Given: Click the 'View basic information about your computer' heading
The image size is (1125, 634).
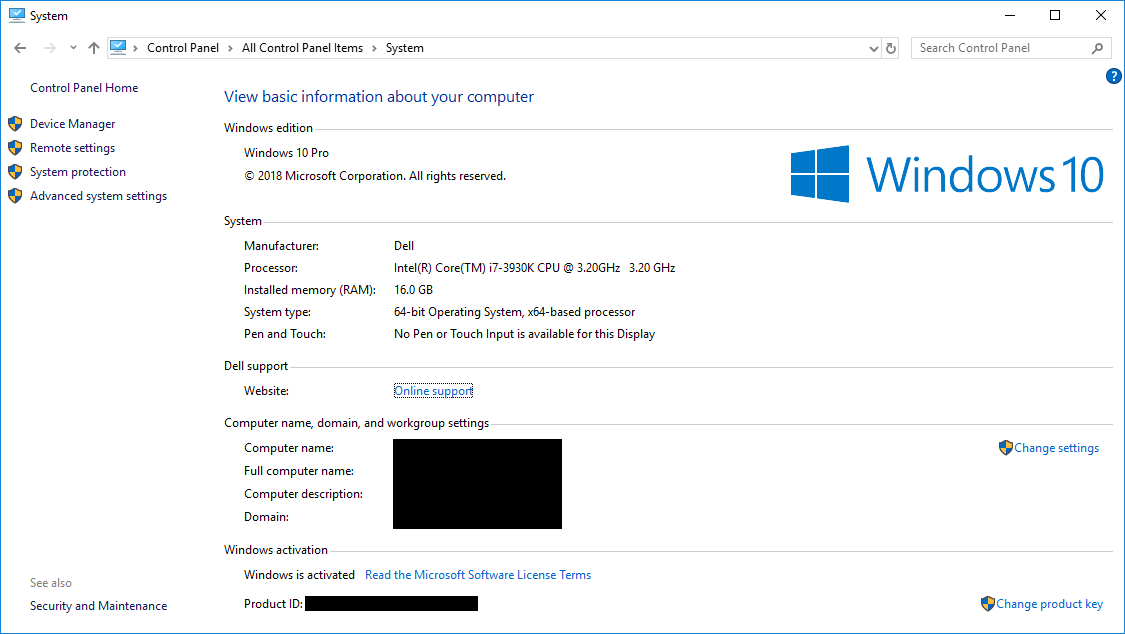Looking at the screenshot, I should point(379,97).
